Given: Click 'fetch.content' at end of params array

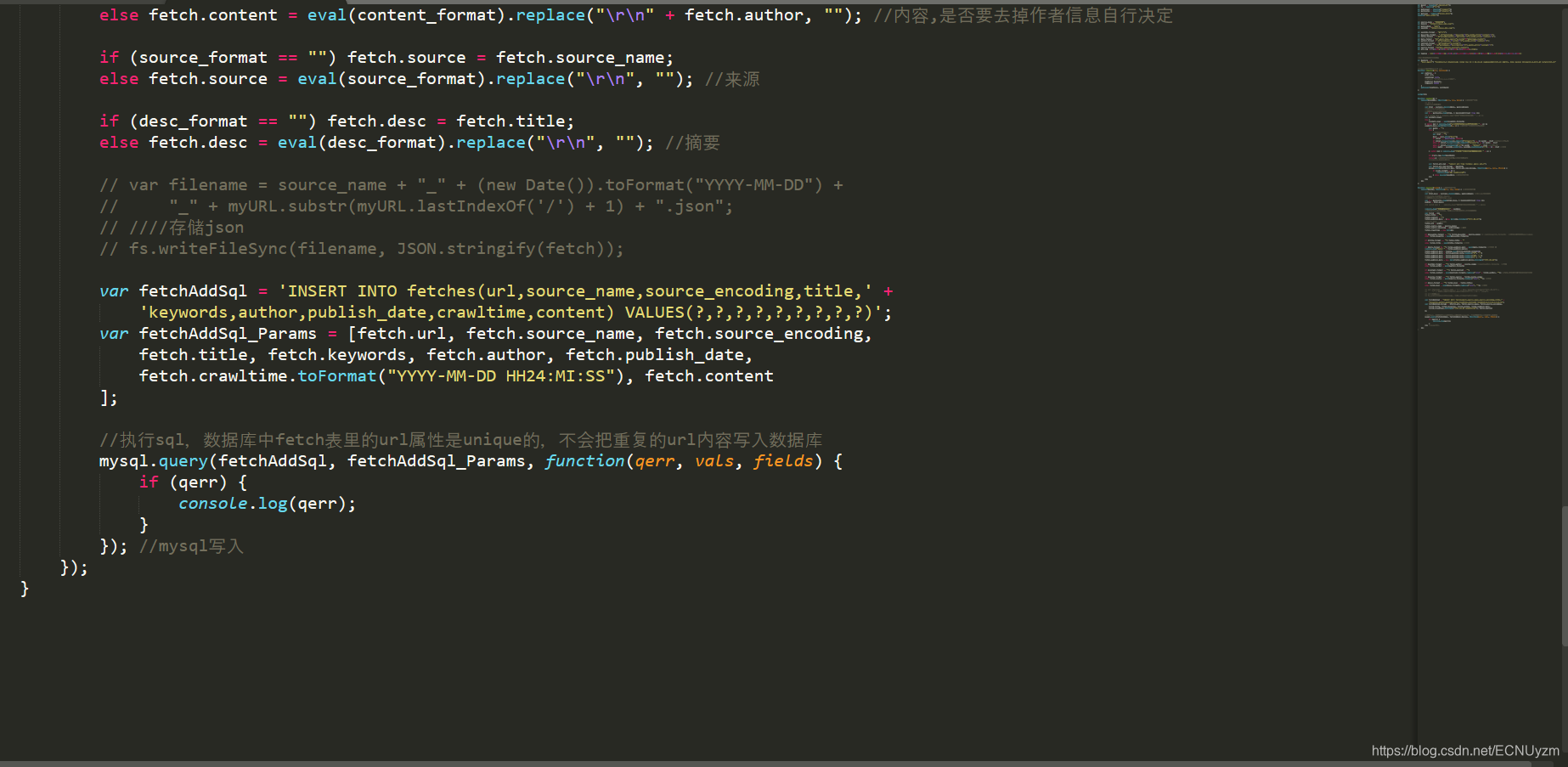Looking at the screenshot, I should pos(709,376).
